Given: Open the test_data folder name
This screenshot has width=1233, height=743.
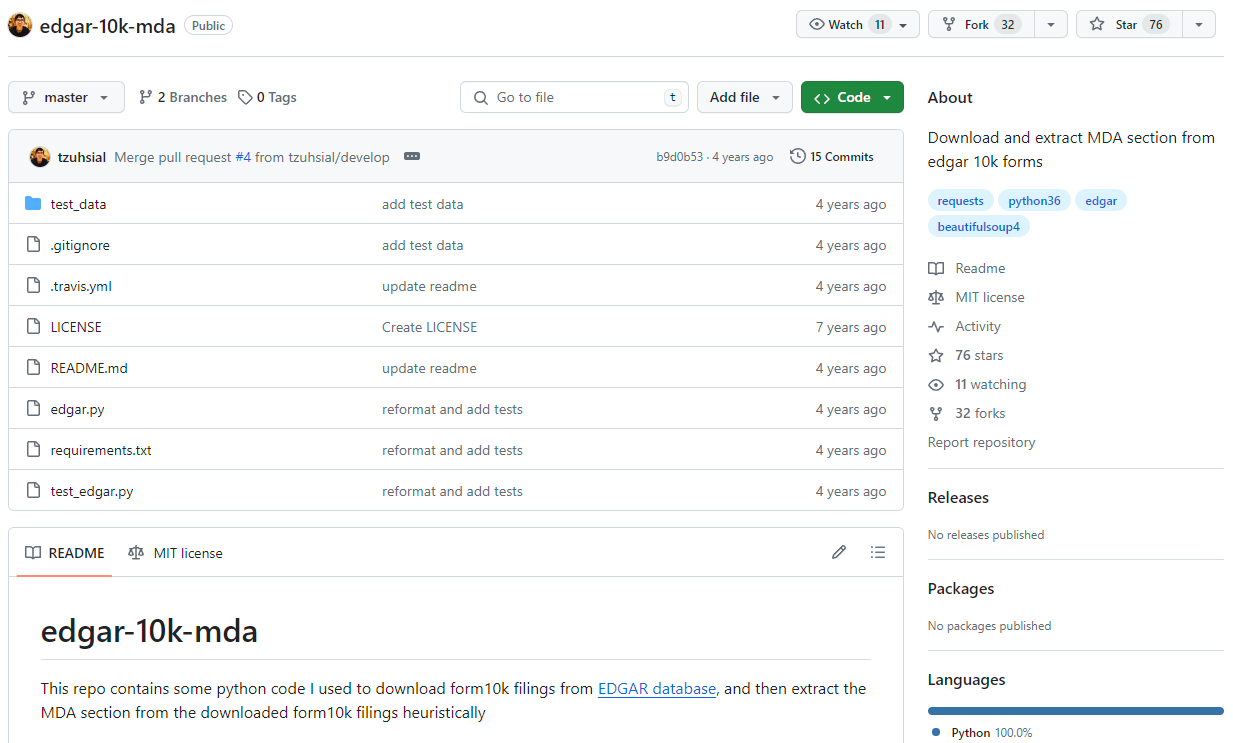Looking at the screenshot, I should 78,204.
